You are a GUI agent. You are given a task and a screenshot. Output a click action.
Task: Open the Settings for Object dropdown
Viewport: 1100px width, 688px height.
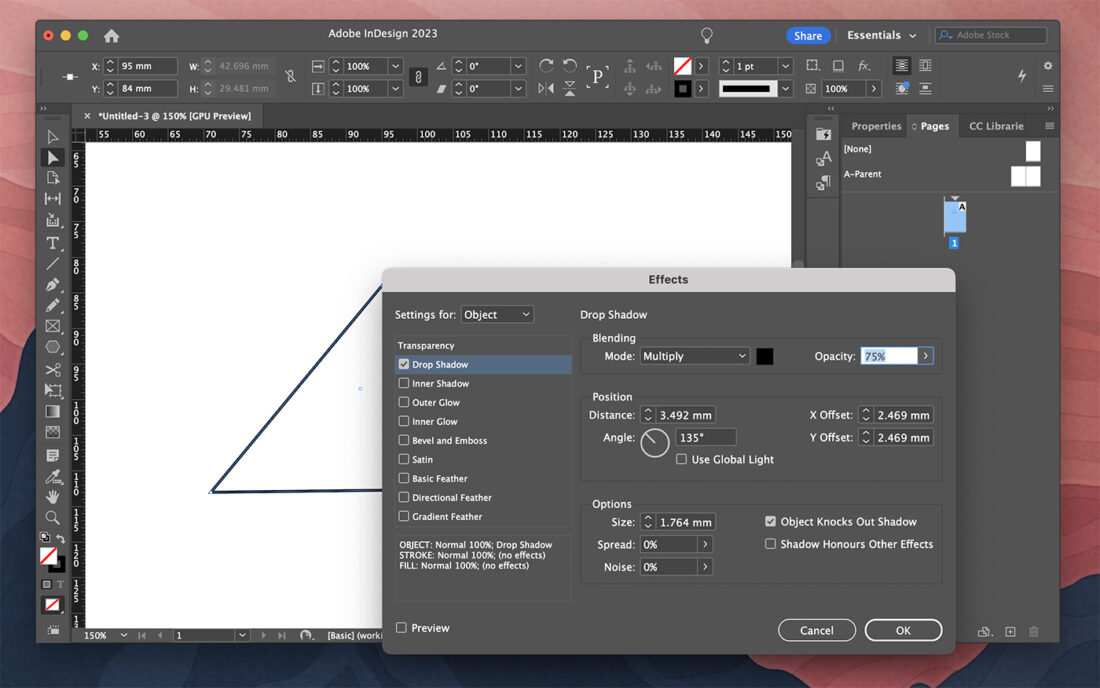click(497, 313)
